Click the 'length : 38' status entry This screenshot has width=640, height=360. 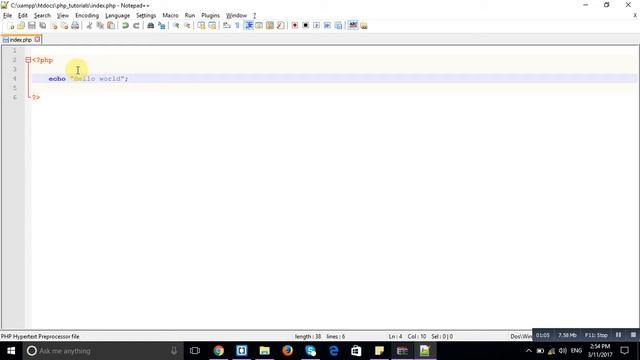[x=308, y=337]
